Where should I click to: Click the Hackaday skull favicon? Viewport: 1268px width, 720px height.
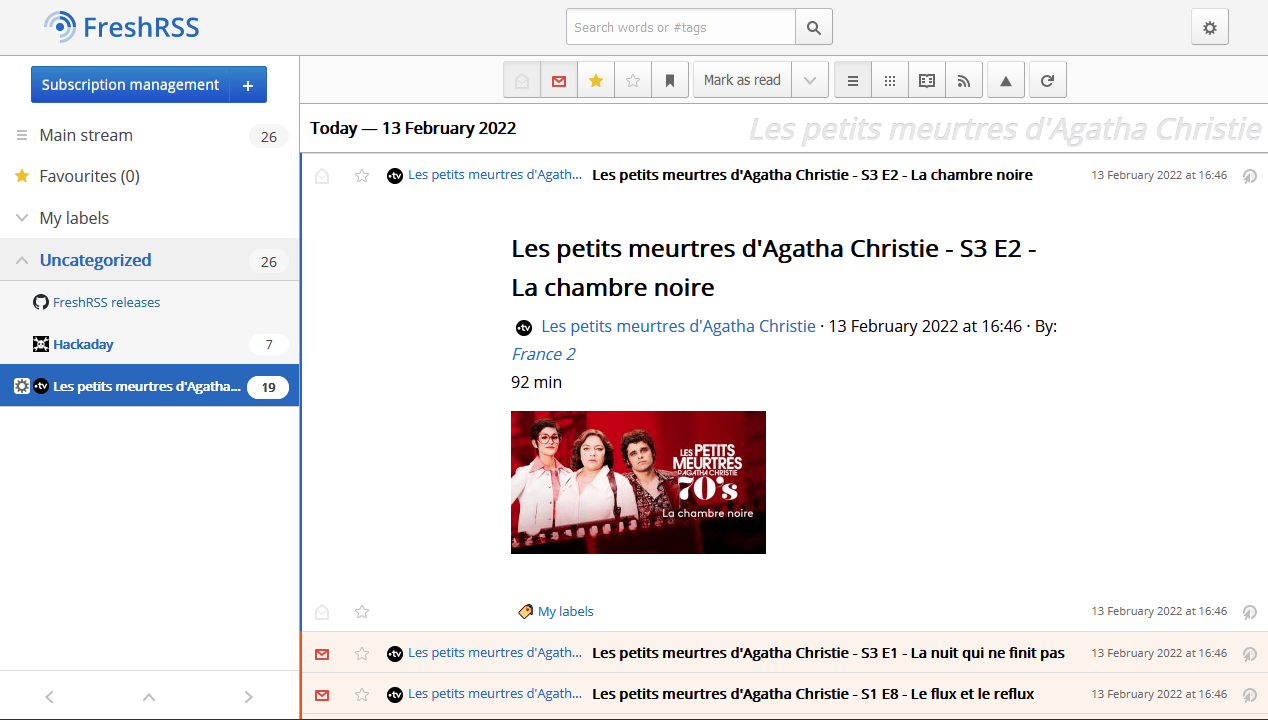pyautogui.click(x=41, y=344)
